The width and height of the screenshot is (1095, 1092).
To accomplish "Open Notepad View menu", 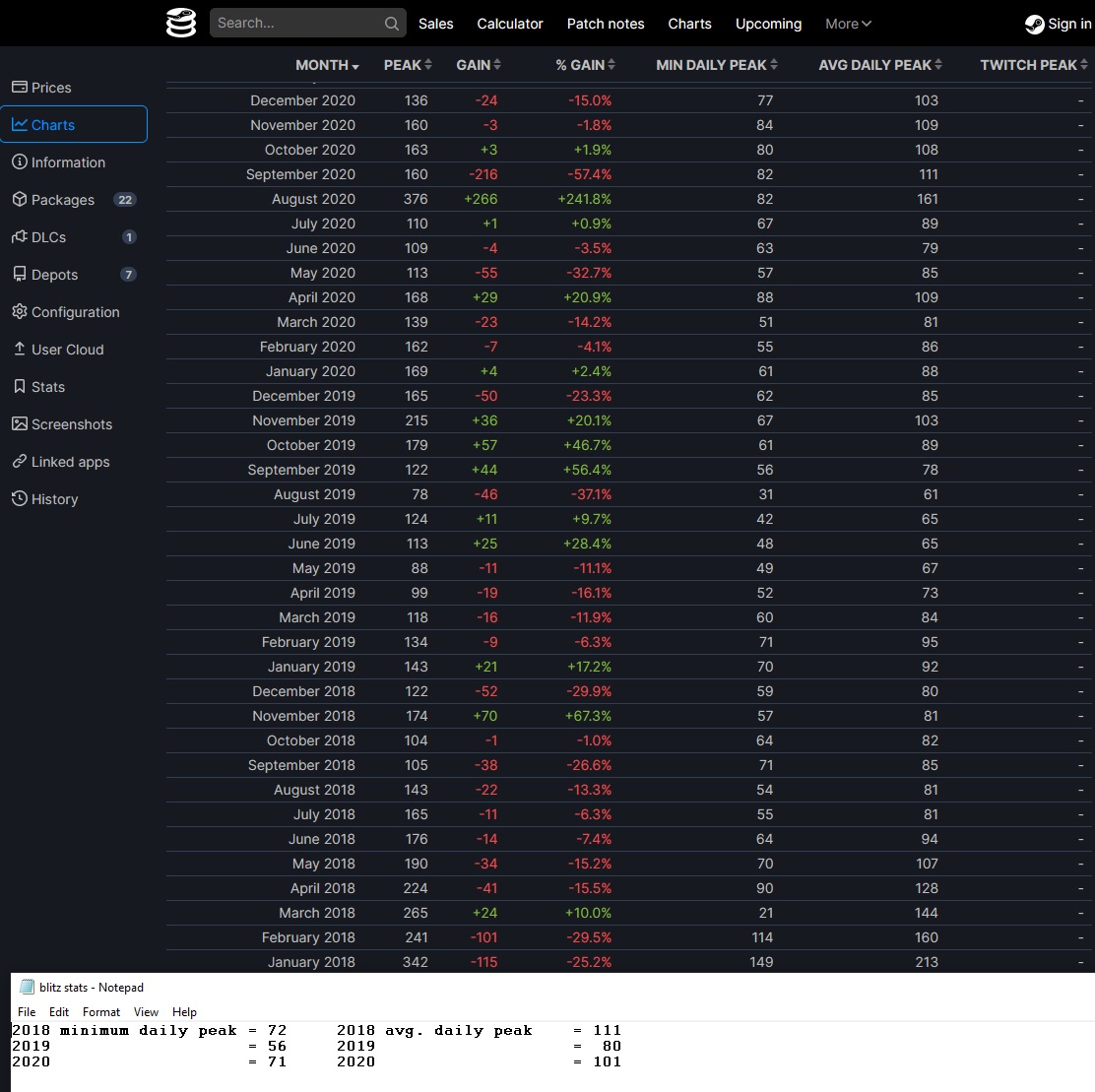I will coord(146,1011).
